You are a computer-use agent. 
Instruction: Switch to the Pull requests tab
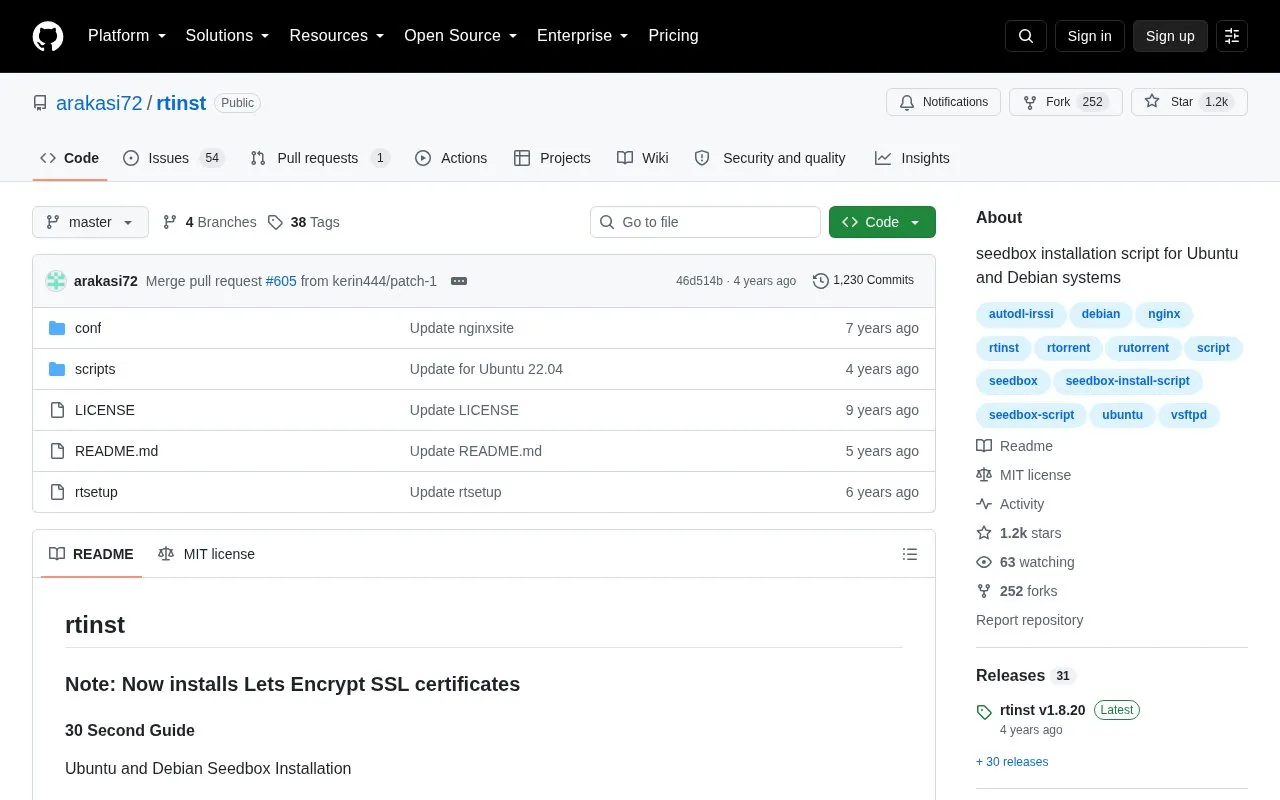tap(320, 158)
